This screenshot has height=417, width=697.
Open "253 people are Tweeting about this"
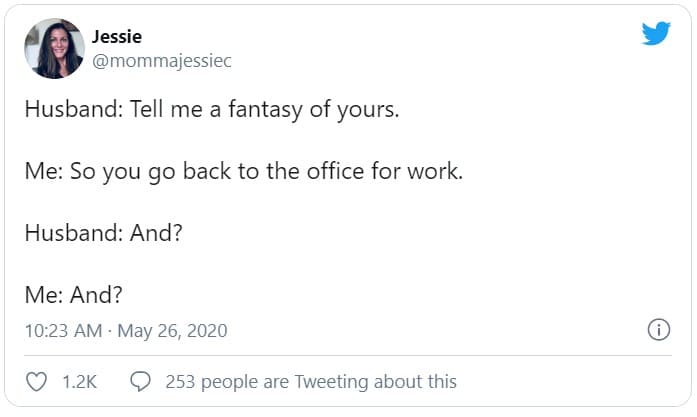tap(311, 381)
